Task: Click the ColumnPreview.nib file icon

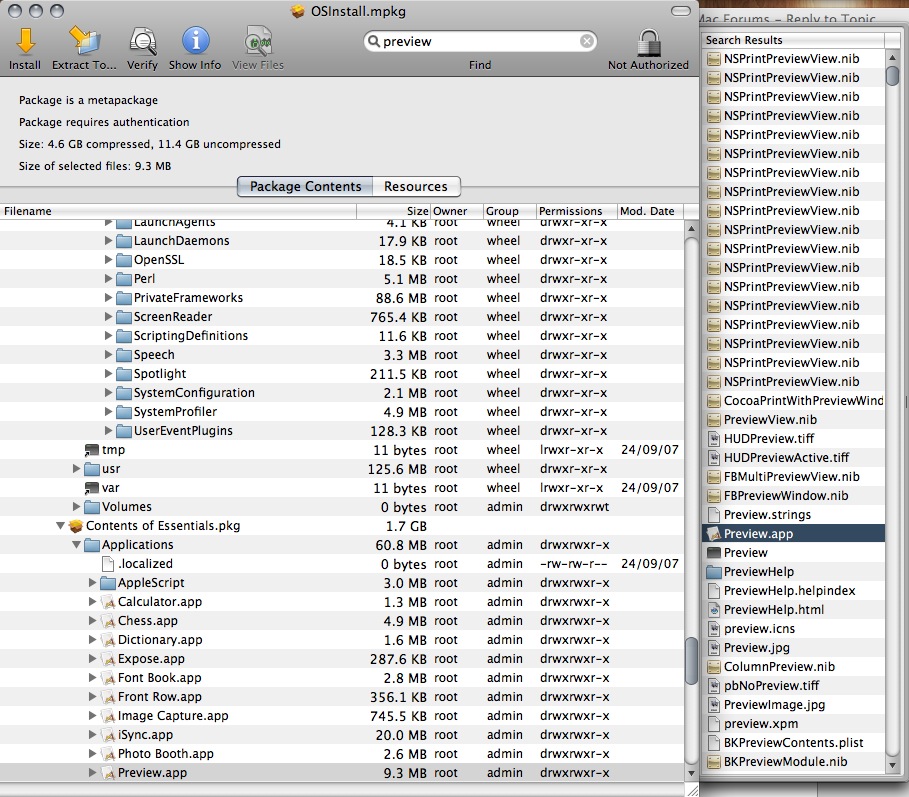Action: click(x=714, y=667)
